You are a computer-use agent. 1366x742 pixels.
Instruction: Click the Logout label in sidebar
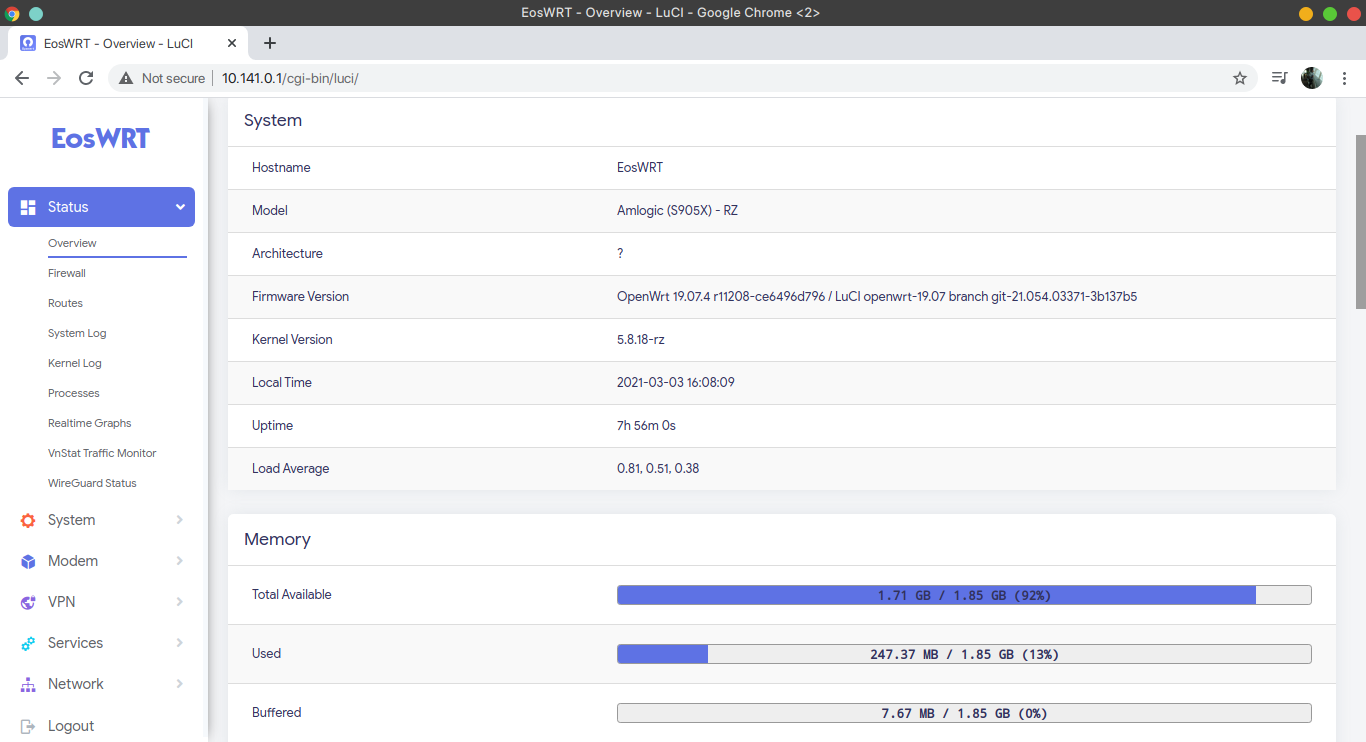71,726
